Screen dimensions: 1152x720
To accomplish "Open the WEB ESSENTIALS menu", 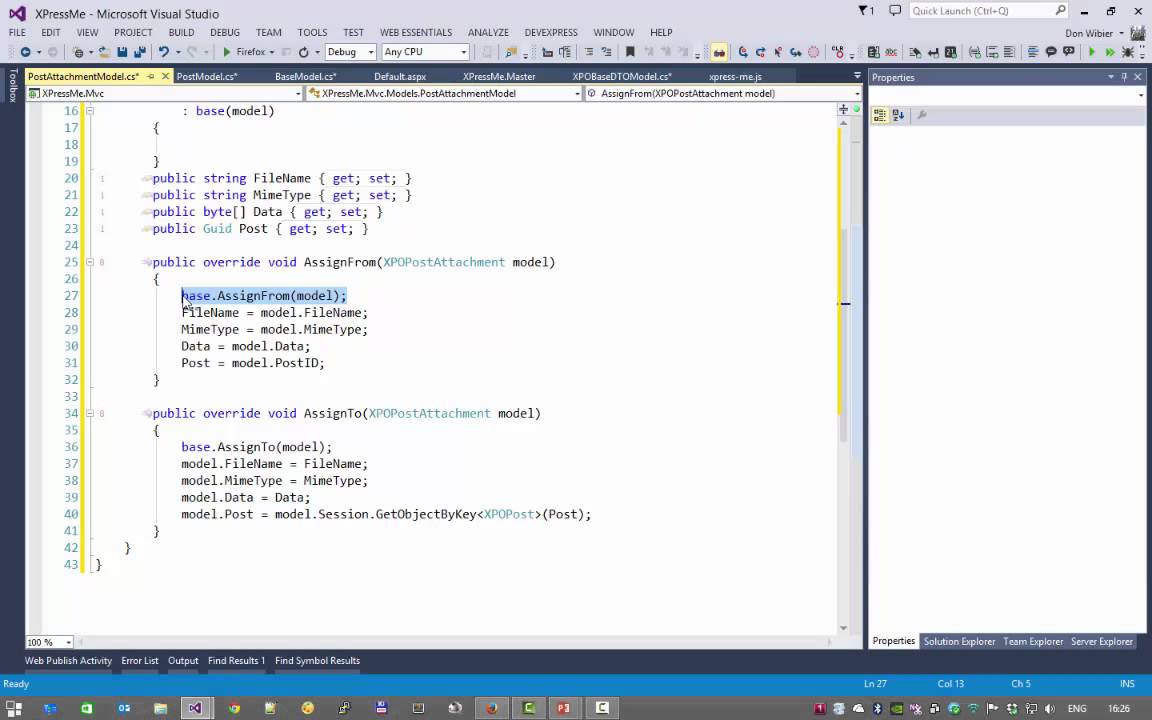I will (416, 32).
